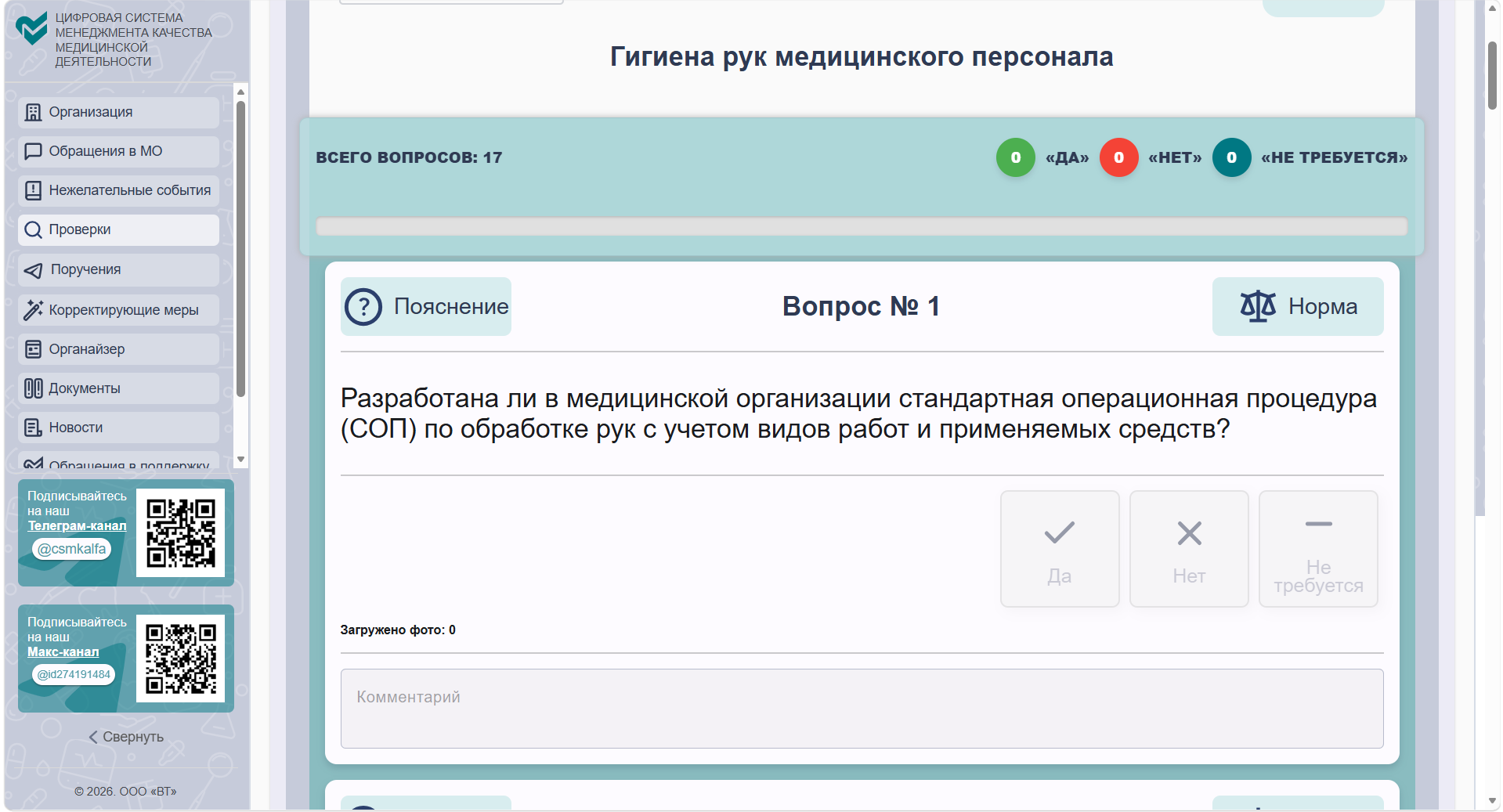Viewport: 1503px width, 812px height.
Task: Click the Документы binders icon
Action: click(x=33, y=388)
